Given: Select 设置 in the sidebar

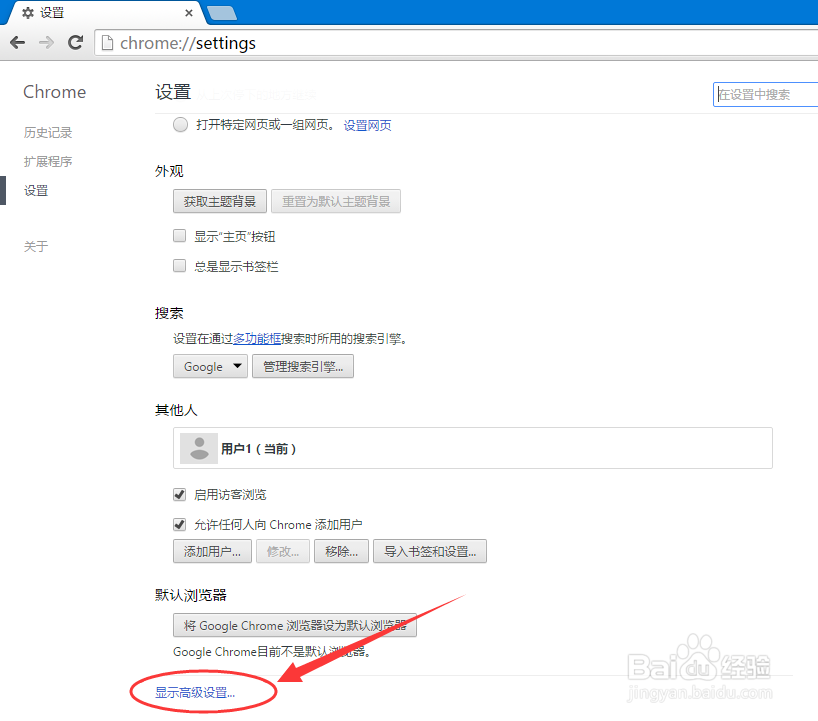Looking at the screenshot, I should [36, 191].
